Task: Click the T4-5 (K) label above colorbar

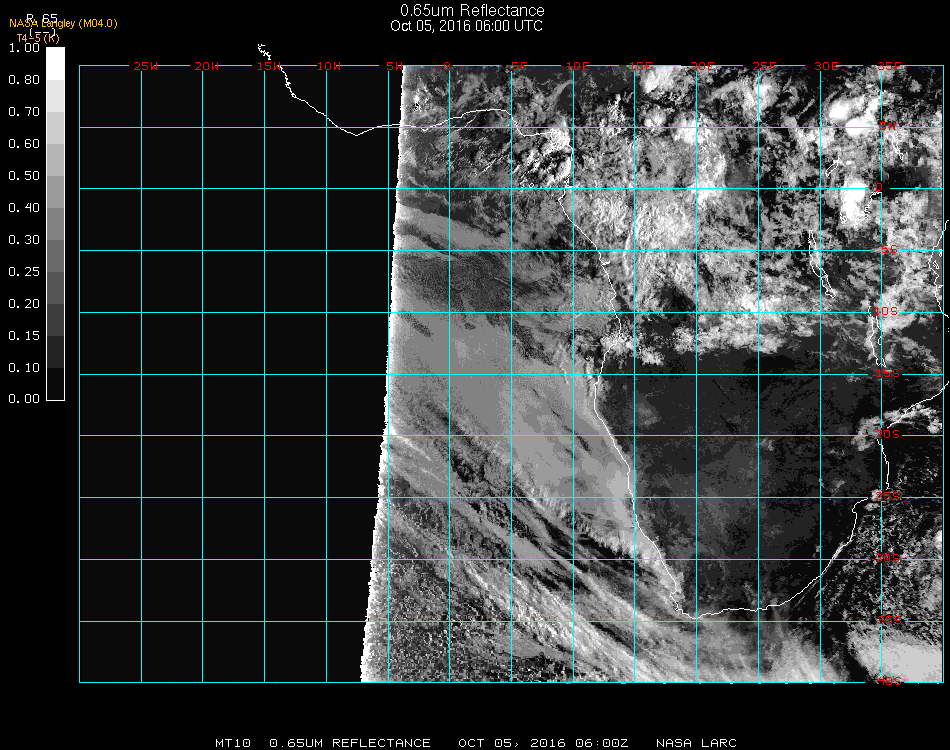Action: point(37,37)
